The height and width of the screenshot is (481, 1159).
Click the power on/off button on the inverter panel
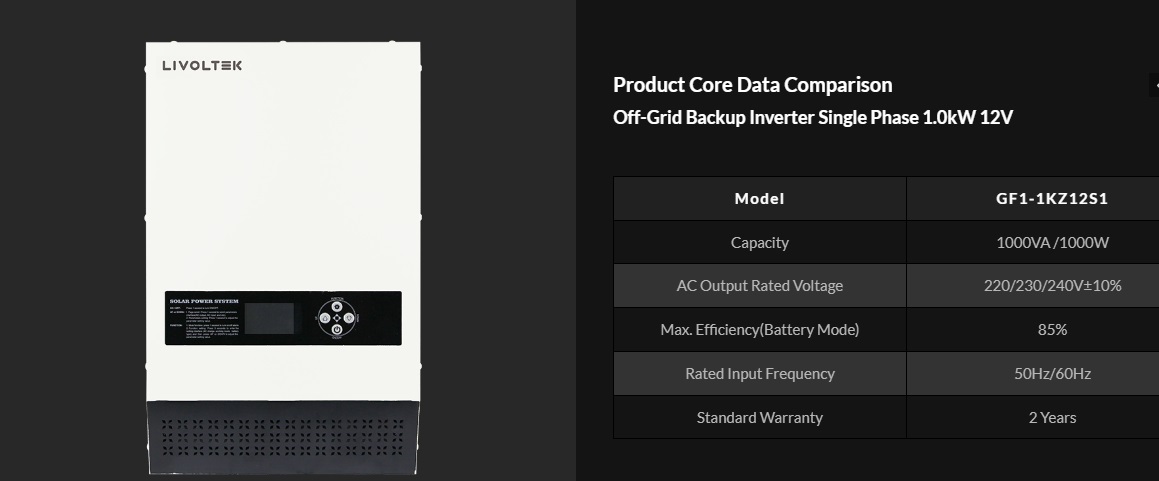tap(337, 329)
